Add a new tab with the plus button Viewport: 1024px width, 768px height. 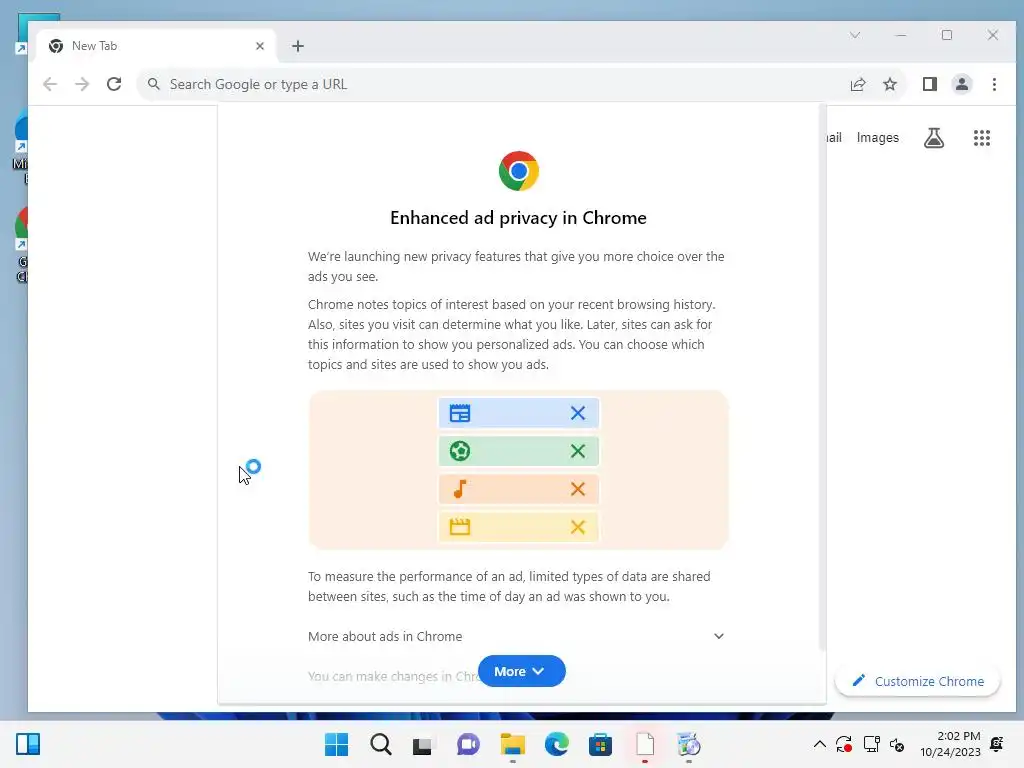[x=298, y=46]
